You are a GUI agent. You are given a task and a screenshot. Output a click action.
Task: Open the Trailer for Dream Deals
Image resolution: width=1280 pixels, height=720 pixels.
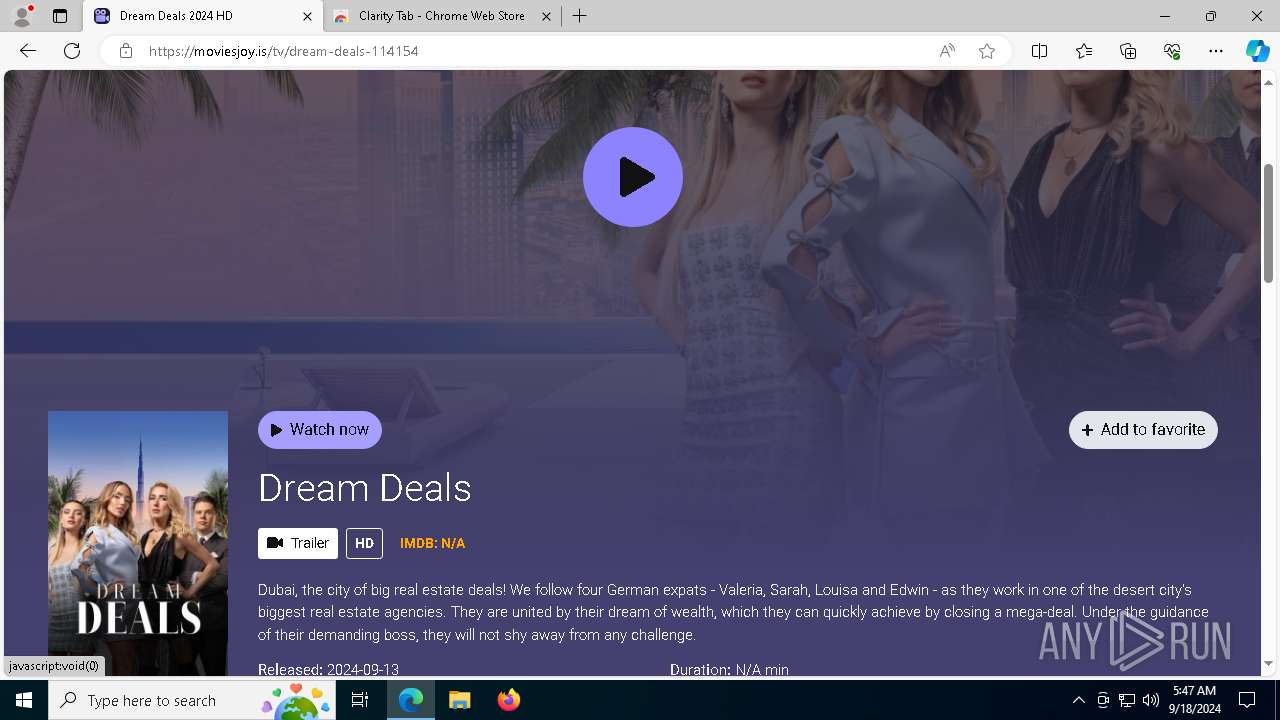point(298,543)
